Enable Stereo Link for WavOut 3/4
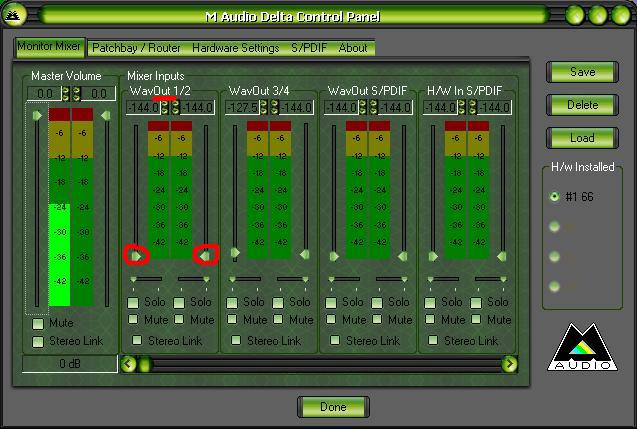637x429 pixels. pos(236,340)
